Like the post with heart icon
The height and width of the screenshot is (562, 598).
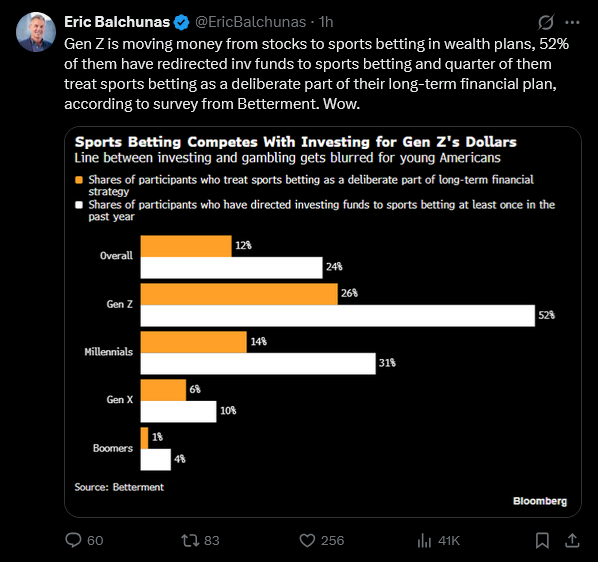(307, 540)
